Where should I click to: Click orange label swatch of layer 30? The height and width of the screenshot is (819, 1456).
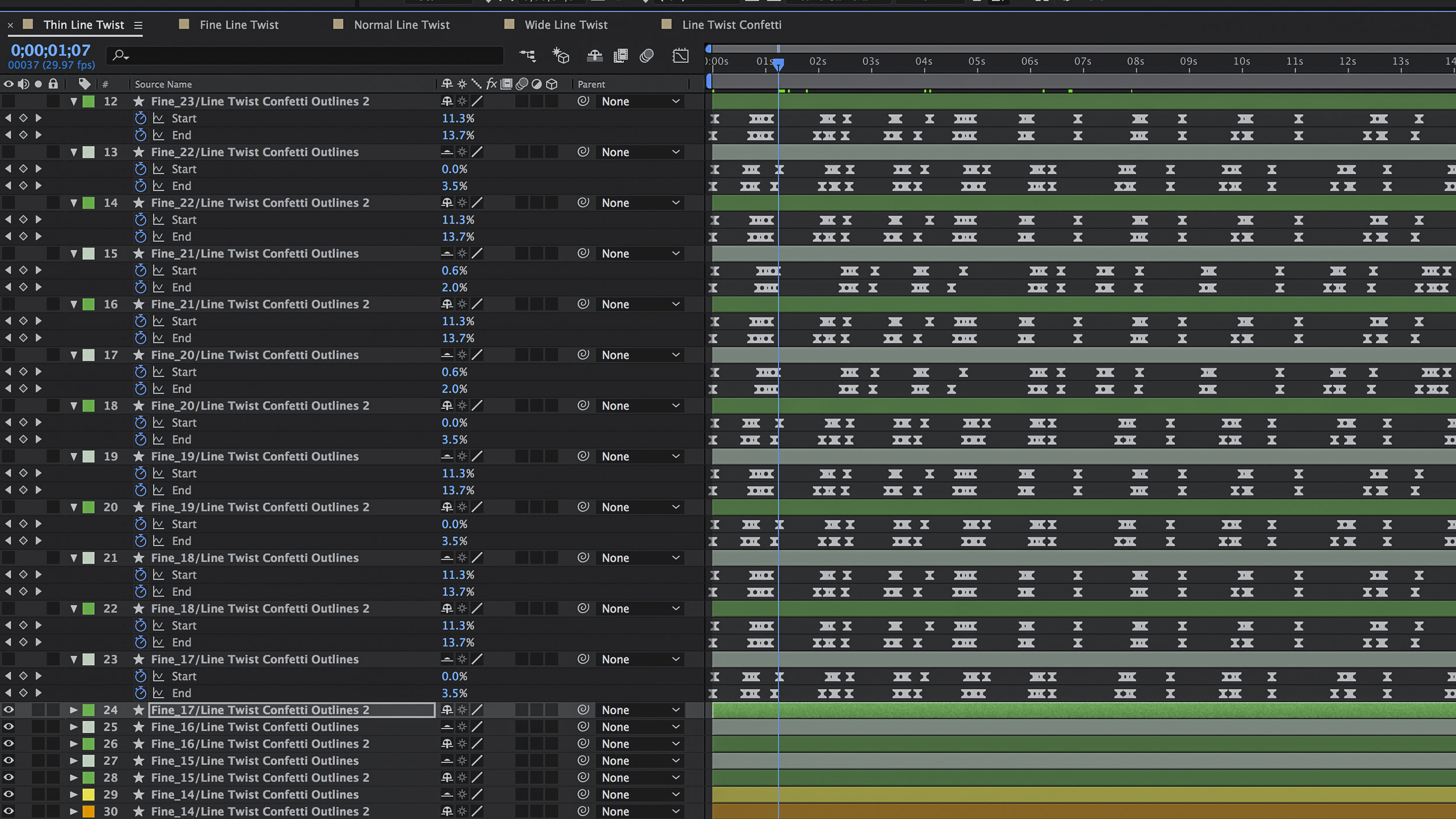coord(89,811)
